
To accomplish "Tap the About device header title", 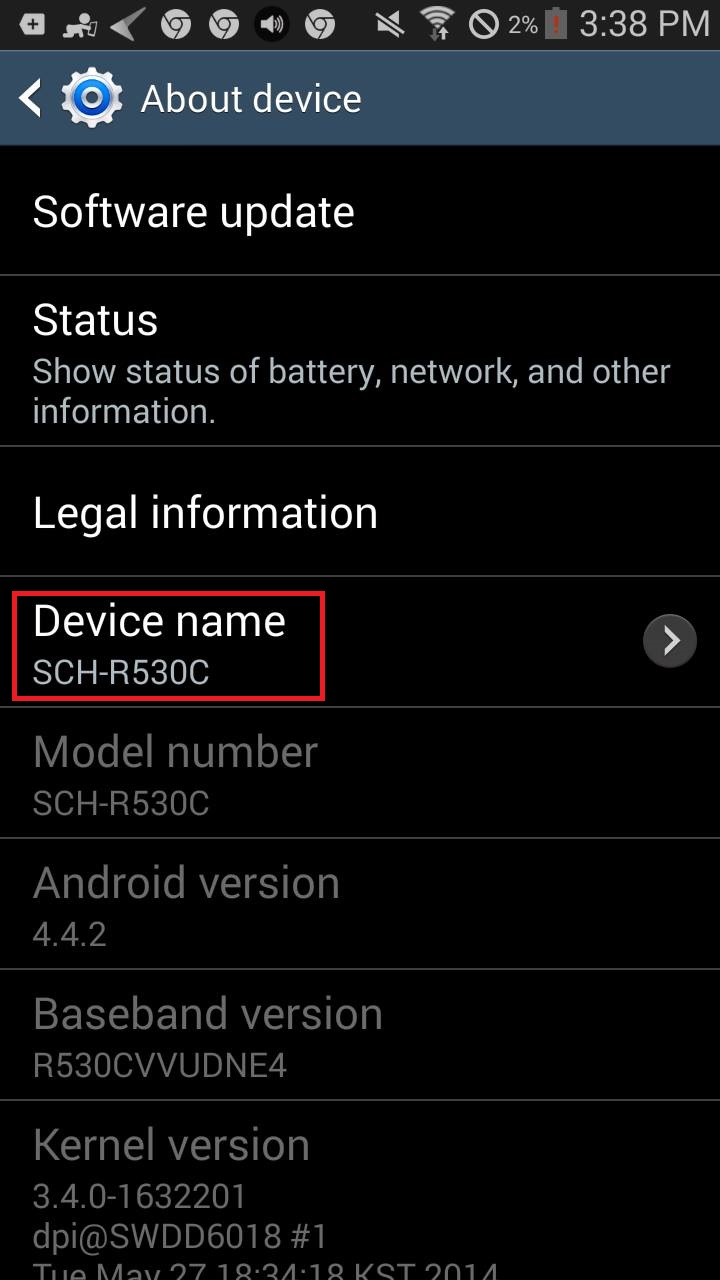I will 251,99.
